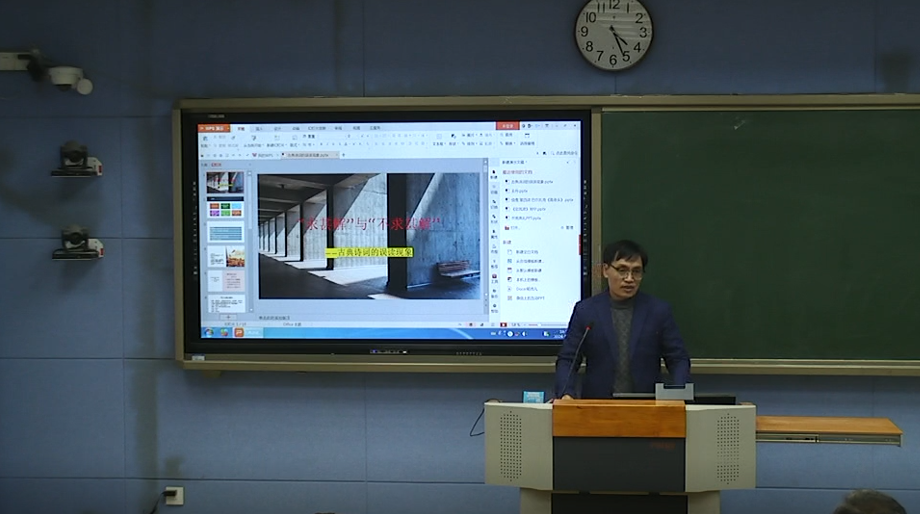Open the Start ribbon tab
The image size is (920, 514).
coord(241,128)
